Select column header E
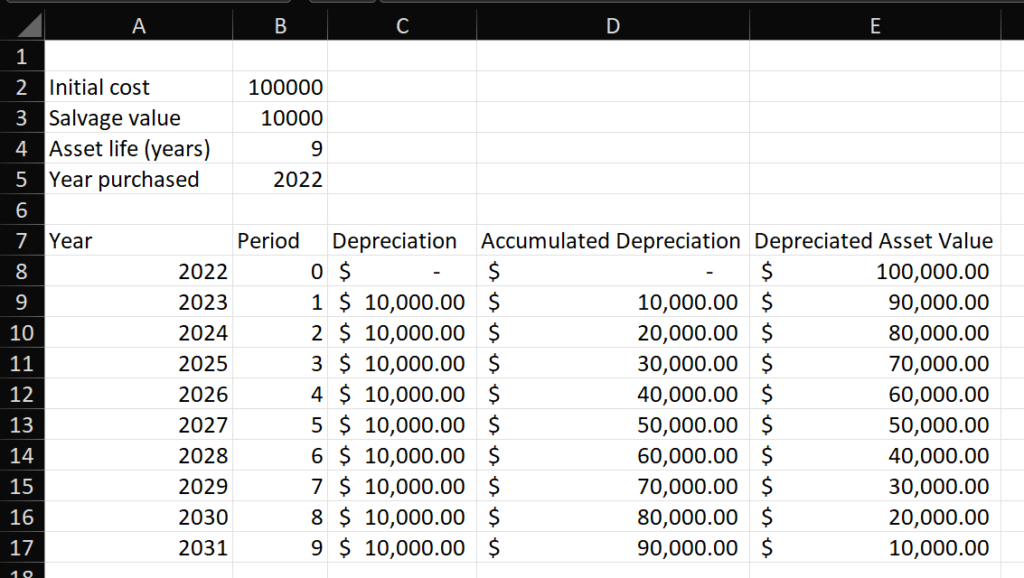Screen dimensions: 1024x578 point(874,24)
